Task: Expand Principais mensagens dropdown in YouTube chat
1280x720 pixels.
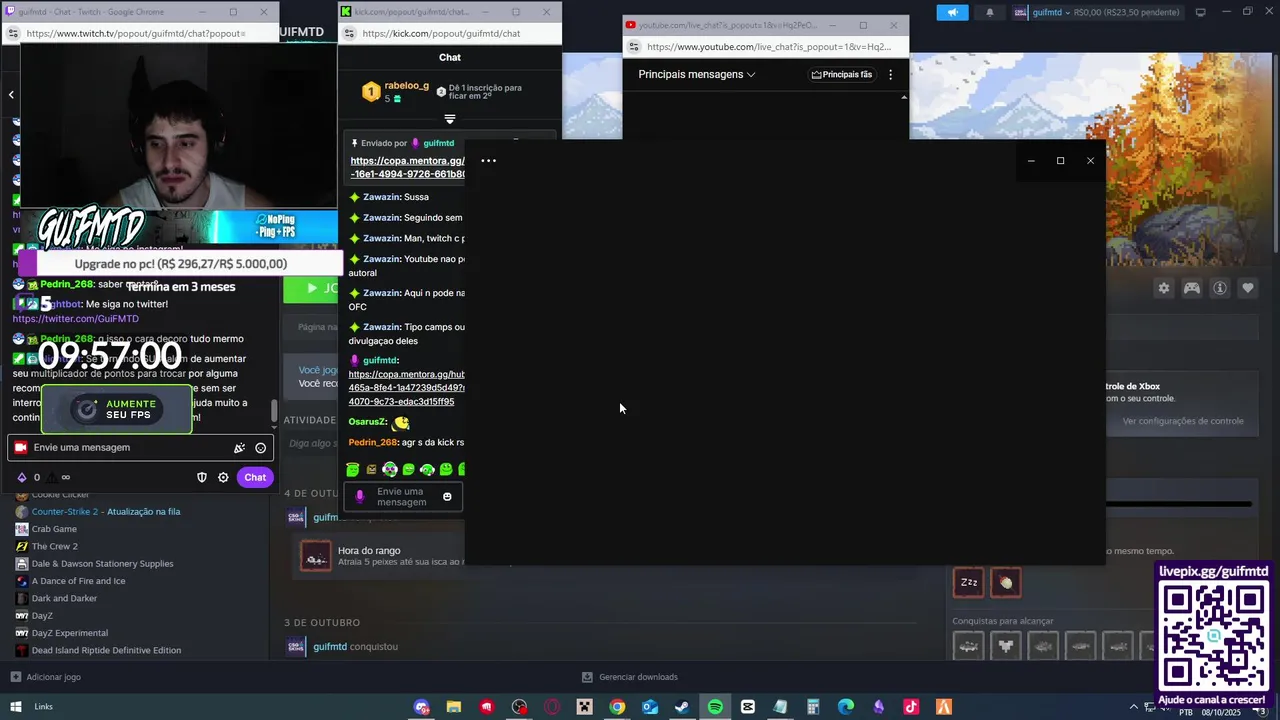Action: (x=697, y=74)
